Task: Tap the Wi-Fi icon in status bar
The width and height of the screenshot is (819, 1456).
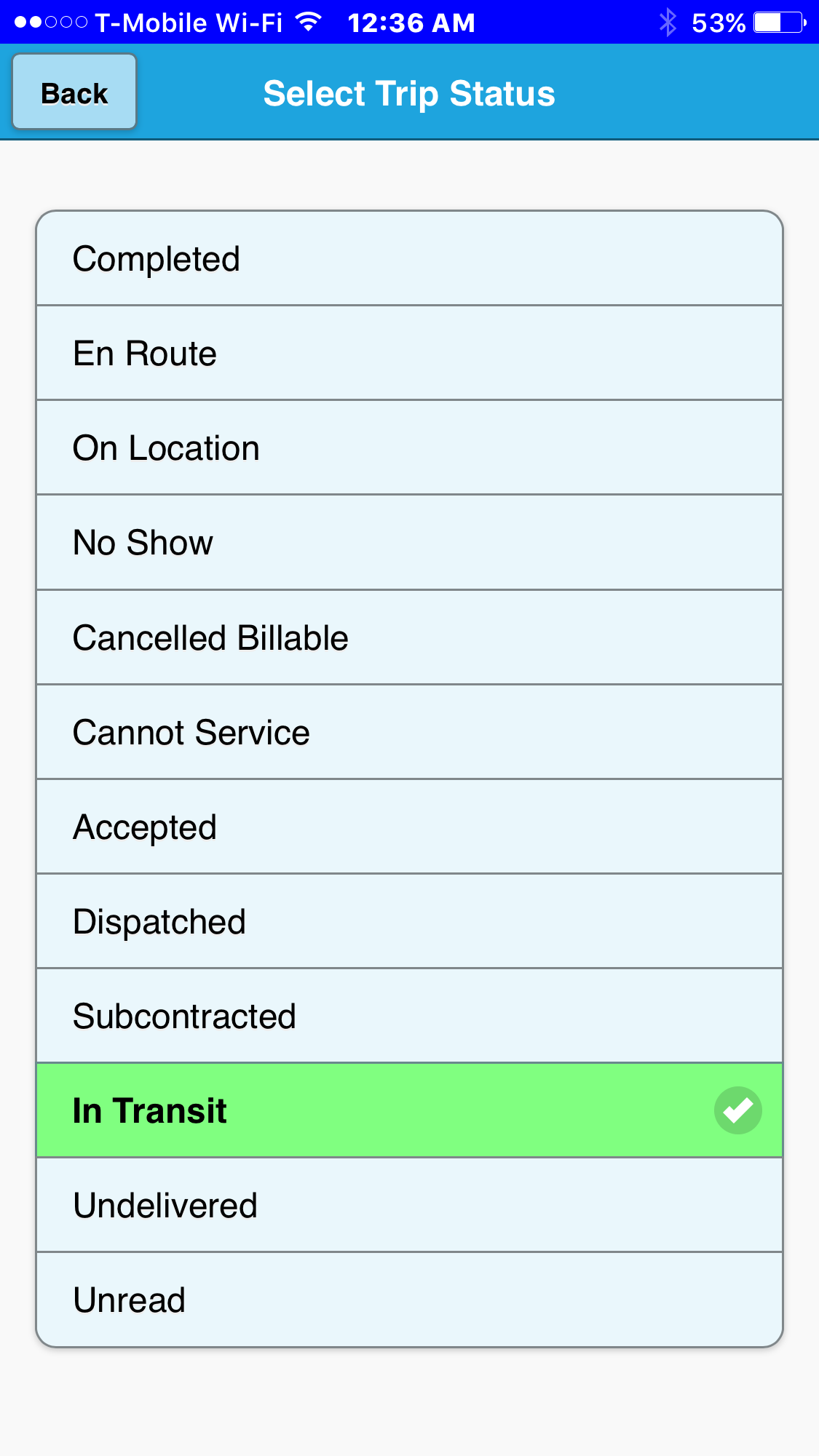Action: point(309,22)
